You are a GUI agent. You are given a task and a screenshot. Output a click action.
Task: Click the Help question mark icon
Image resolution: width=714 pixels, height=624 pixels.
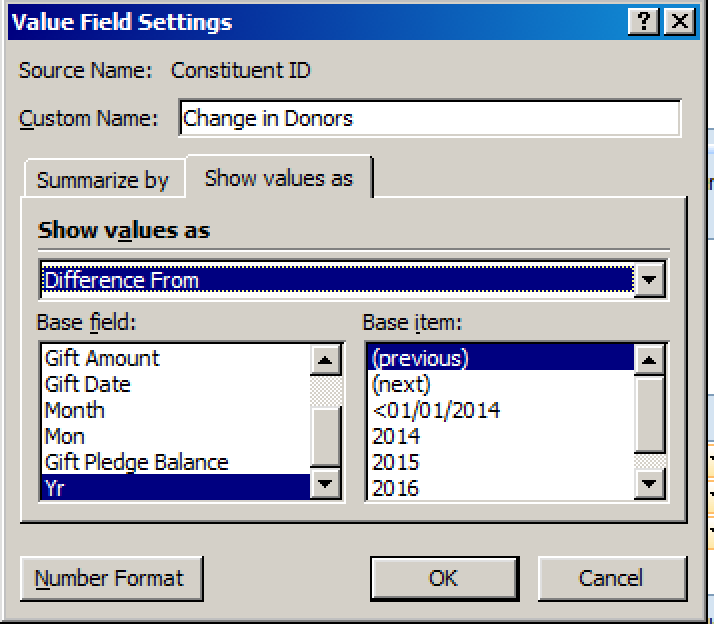pyautogui.click(x=643, y=21)
